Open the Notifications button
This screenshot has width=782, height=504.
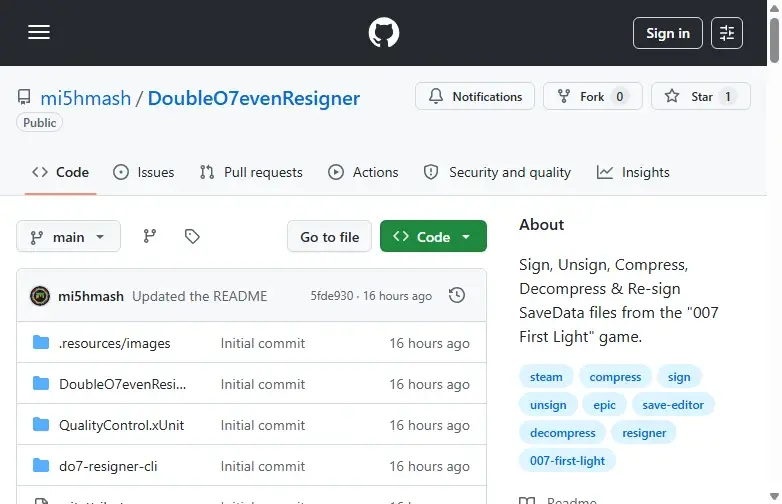tap(475, 96)
